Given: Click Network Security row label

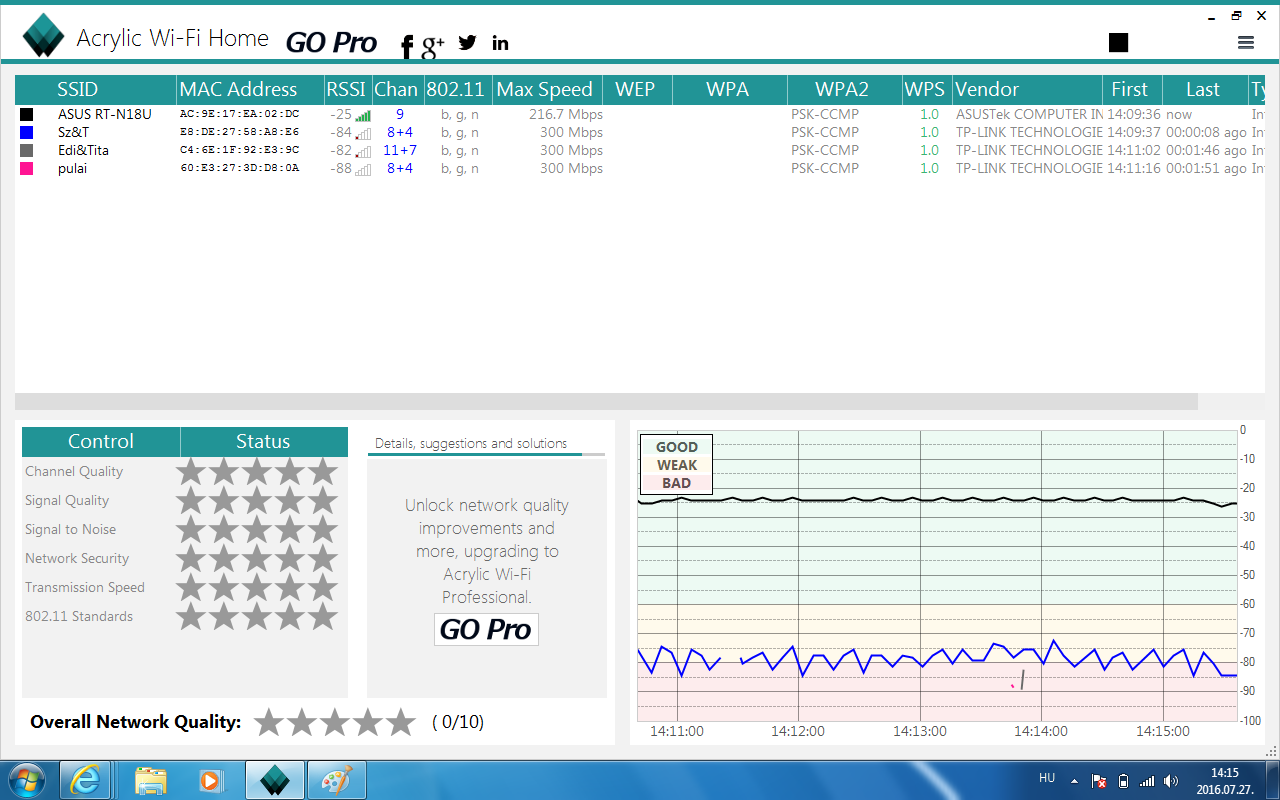Looking at the screenshot, I should (x=77, y=558).
